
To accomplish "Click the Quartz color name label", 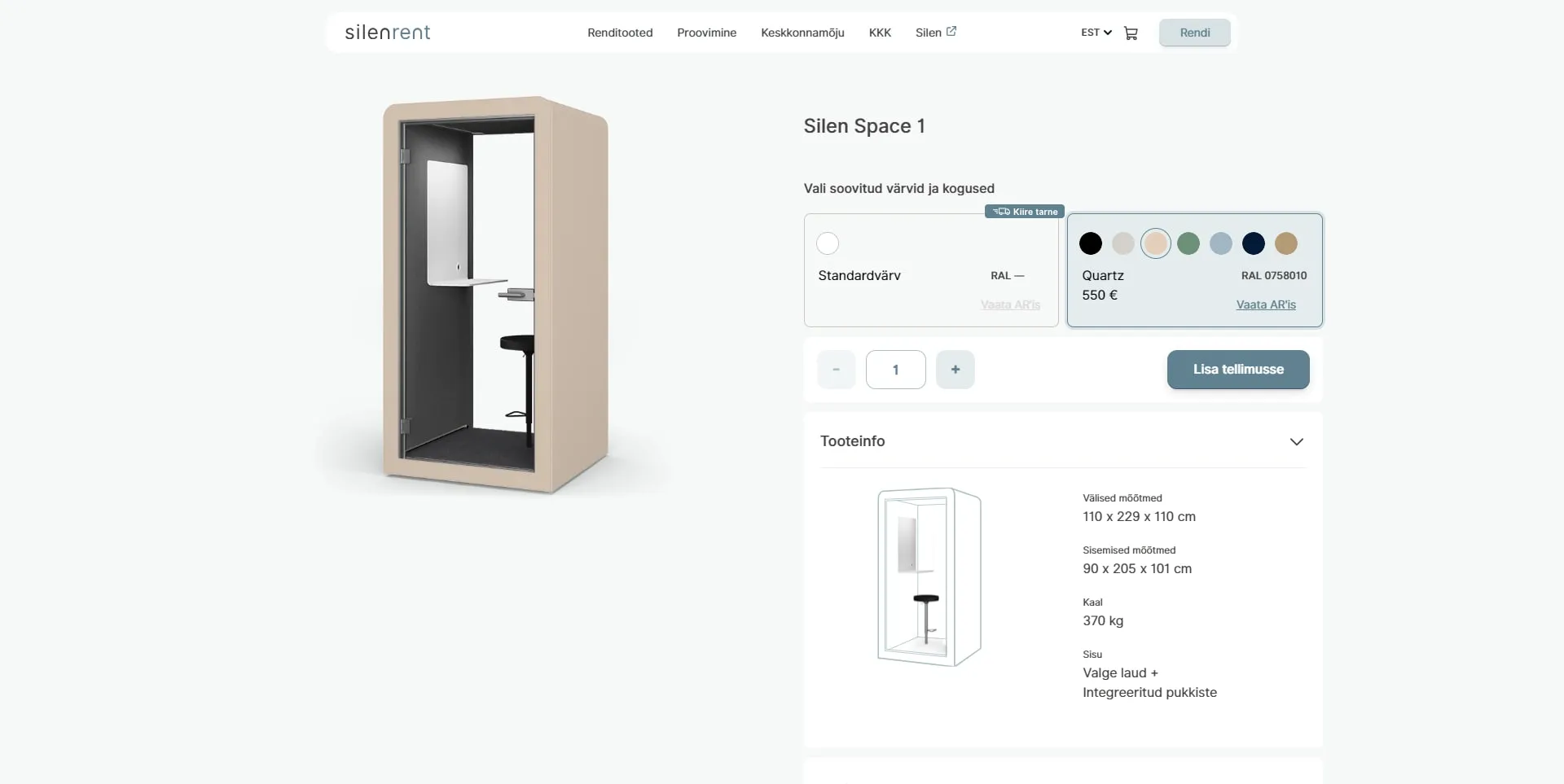I will click(x=1103, y=276).
